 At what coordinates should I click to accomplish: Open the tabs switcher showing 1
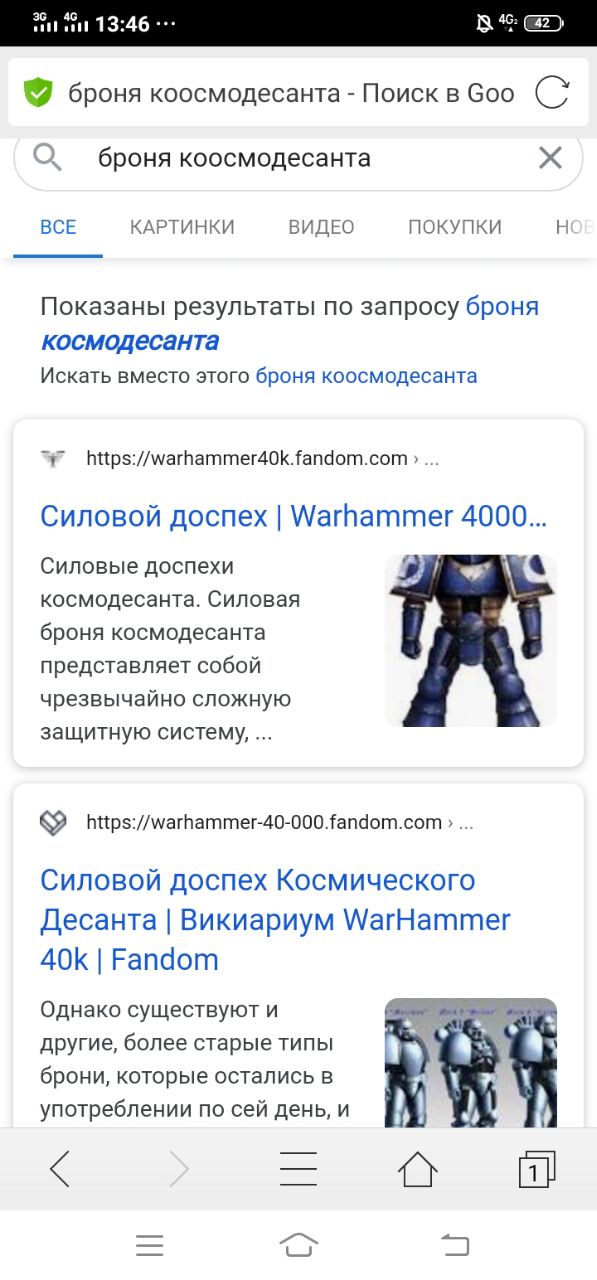pyautogui.click(x=537, y=1168)
